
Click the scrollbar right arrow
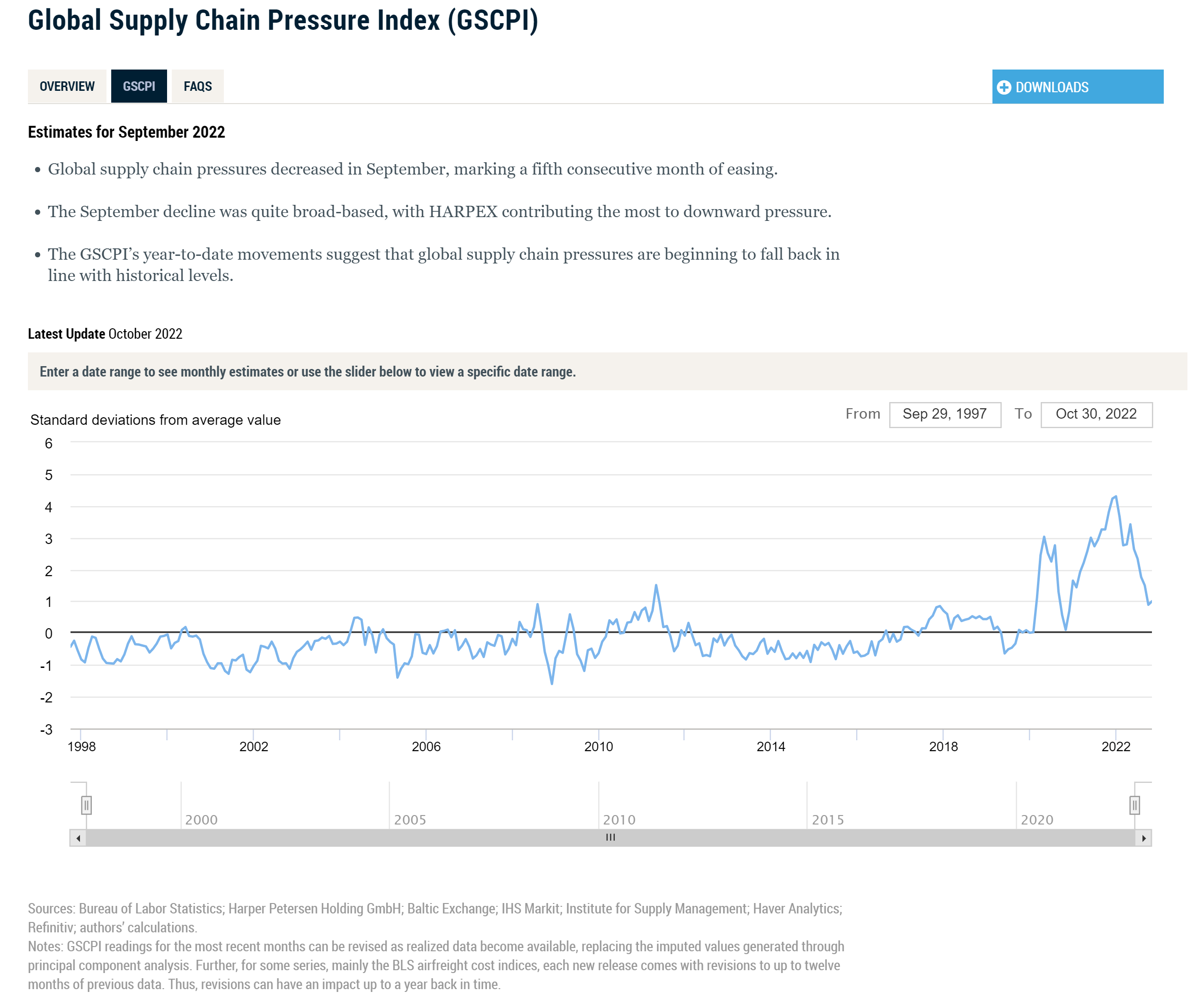pyautogui.click(x=1143, y=838)
